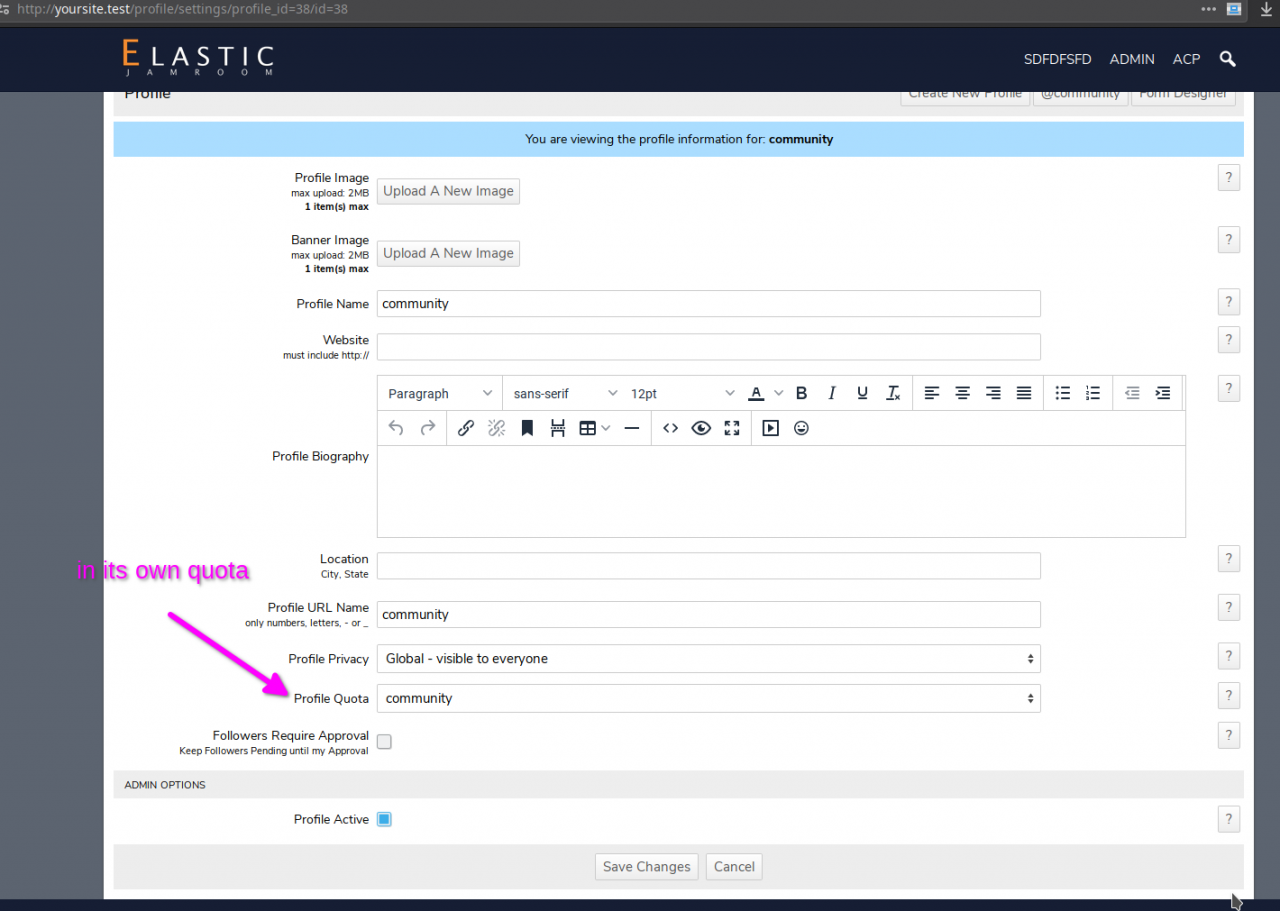Image resolution: width=1280 pixels, height=911 pixels.
Task: Click the fullscreen editor icon
Action: pos(732,428)
